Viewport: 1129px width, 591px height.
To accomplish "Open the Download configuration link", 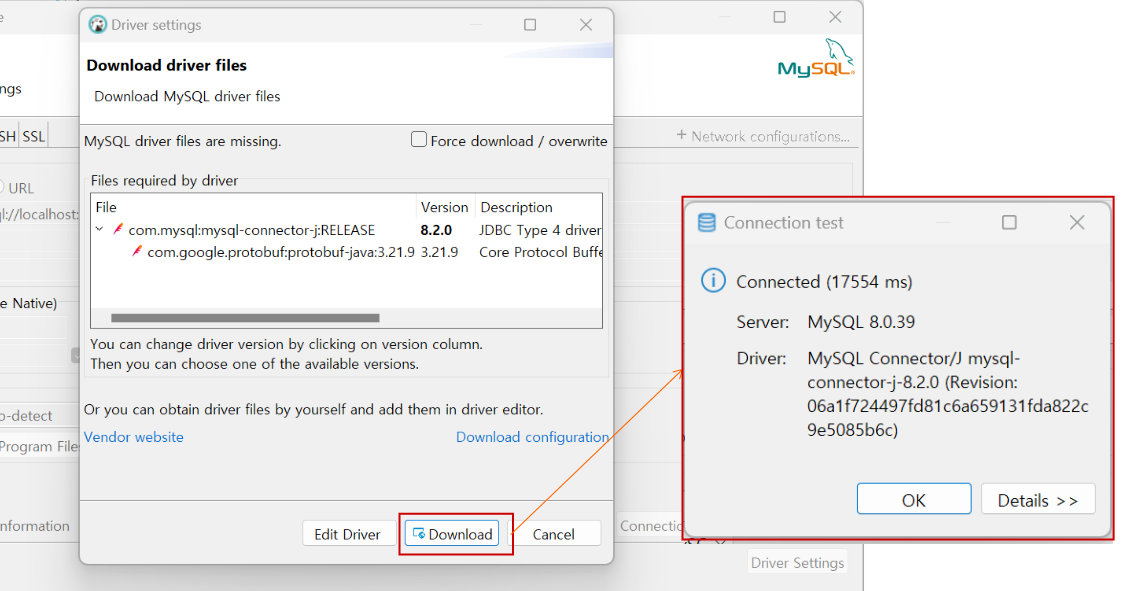I will (532, 437).
